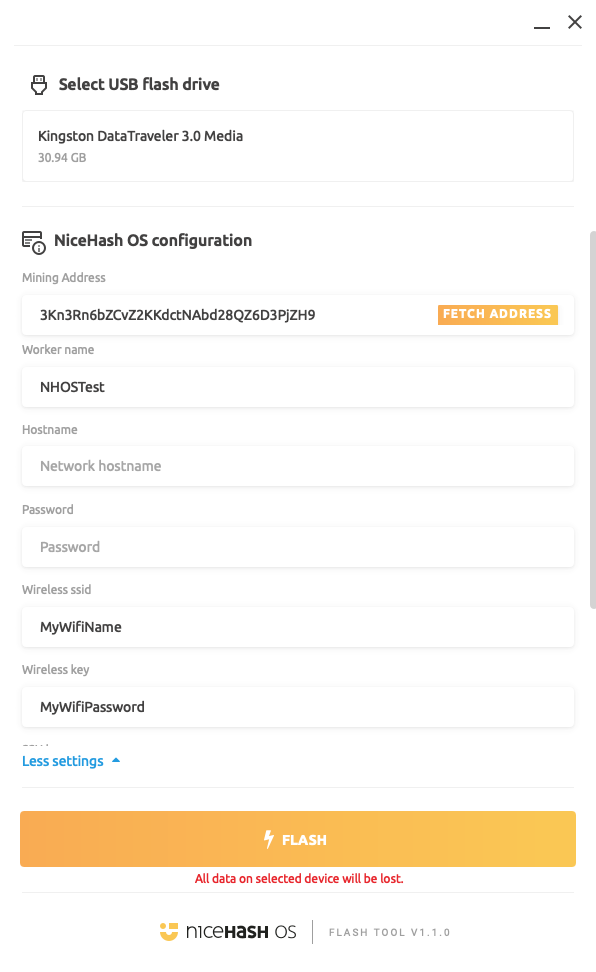Click the USB flash drive icon
The image size is (596, 972).
pyautogui.click(x=38, y=85)
